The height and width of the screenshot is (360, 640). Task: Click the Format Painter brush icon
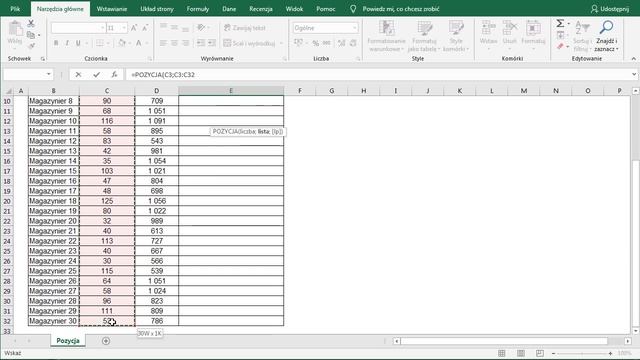click(31, 45)
